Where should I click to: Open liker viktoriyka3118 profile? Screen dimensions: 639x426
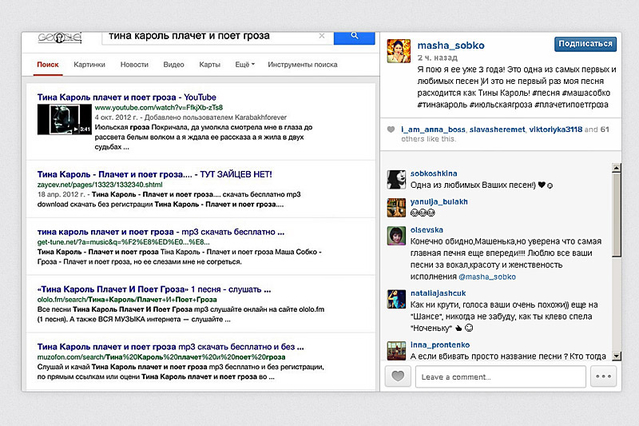(555, 129)
